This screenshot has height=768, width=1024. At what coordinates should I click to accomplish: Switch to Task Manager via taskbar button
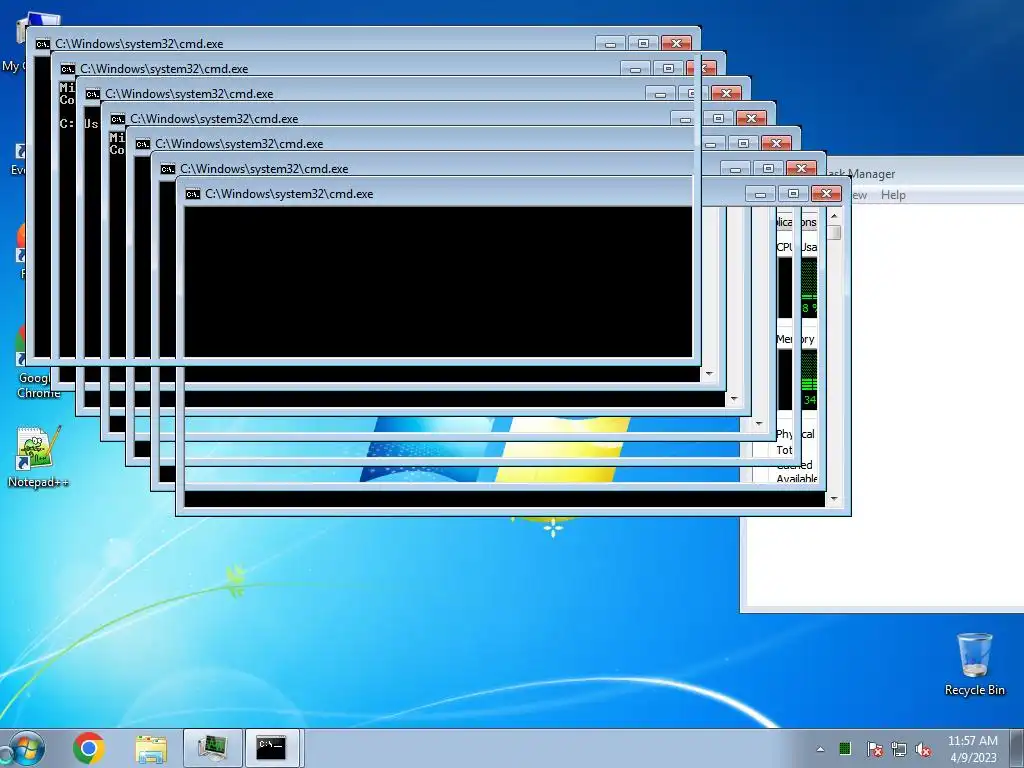pyautogui.click(x=212, y=748)
